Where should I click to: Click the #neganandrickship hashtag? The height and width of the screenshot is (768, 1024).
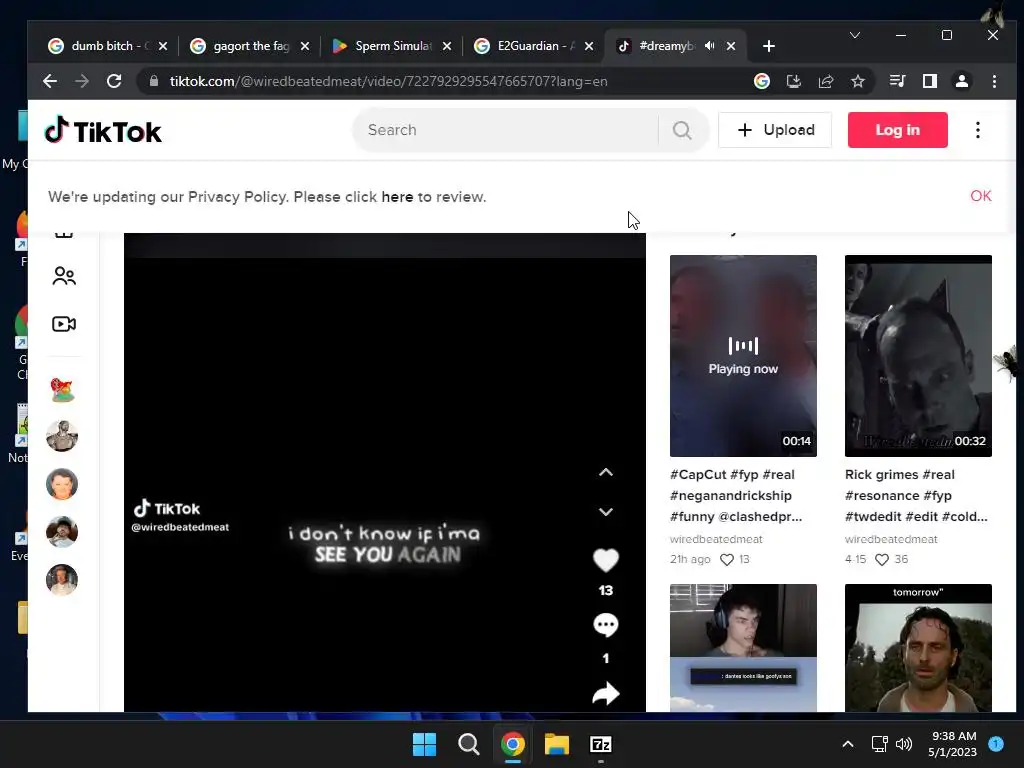pos(731,496)
